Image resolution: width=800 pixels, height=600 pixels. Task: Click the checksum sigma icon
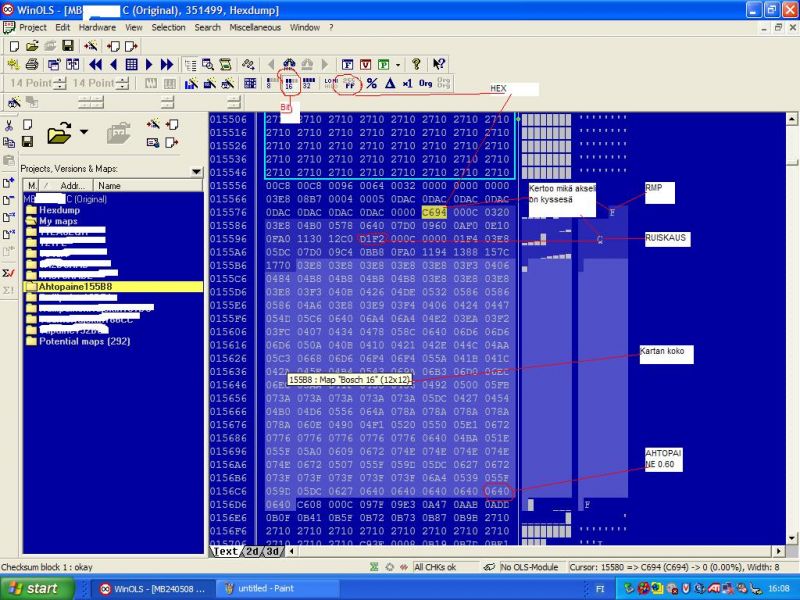9,272
